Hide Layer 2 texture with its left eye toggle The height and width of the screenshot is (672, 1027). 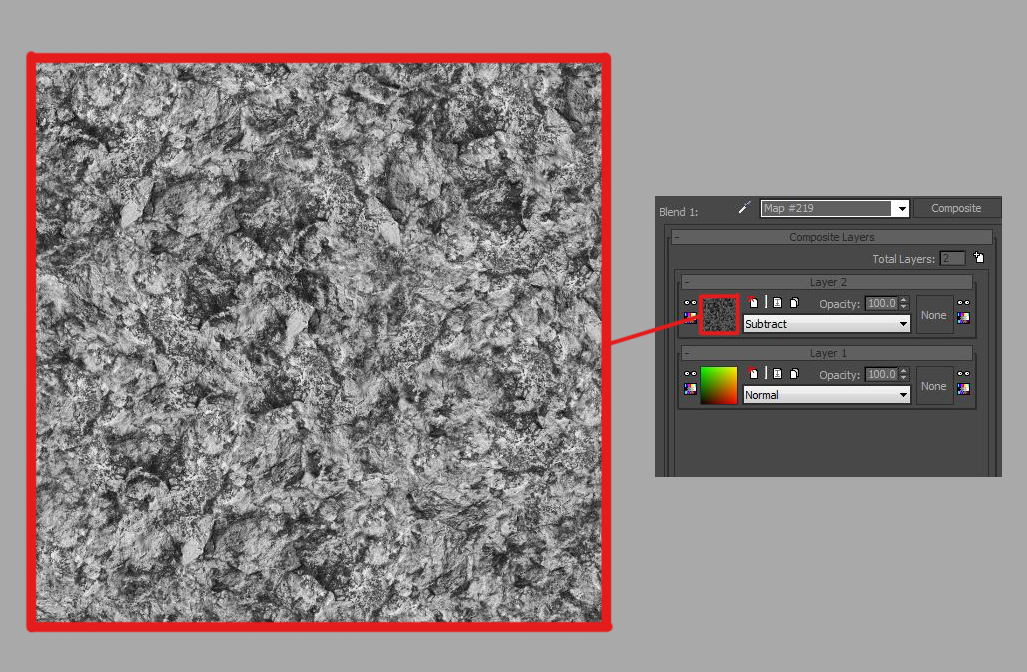point(690,303)
